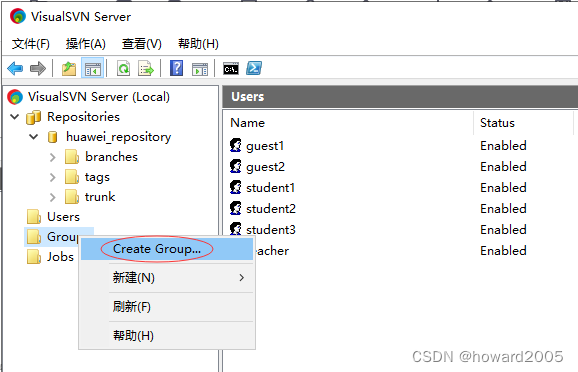Toggle the Show/Hide Action Pane icon
The image size is (578, 372).
200,69
